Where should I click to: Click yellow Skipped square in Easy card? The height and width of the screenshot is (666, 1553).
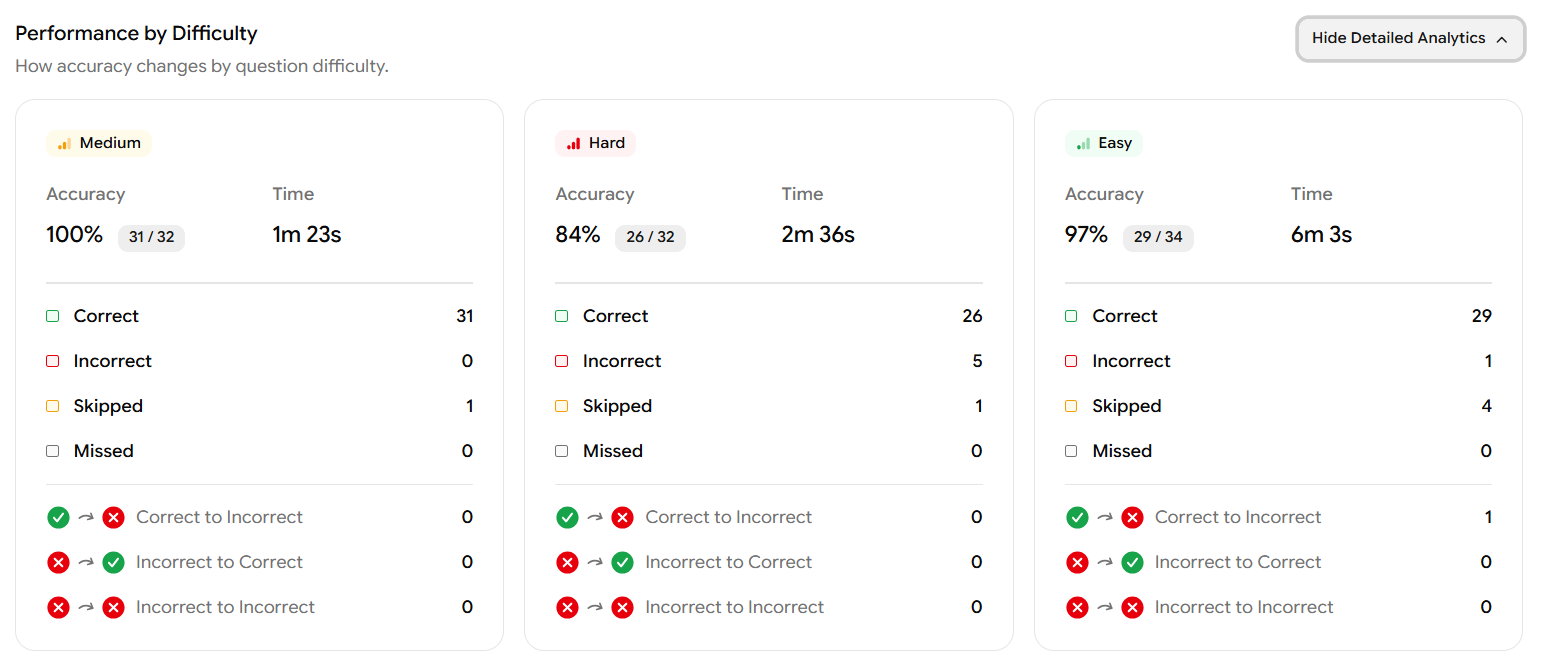point(1071,406)
